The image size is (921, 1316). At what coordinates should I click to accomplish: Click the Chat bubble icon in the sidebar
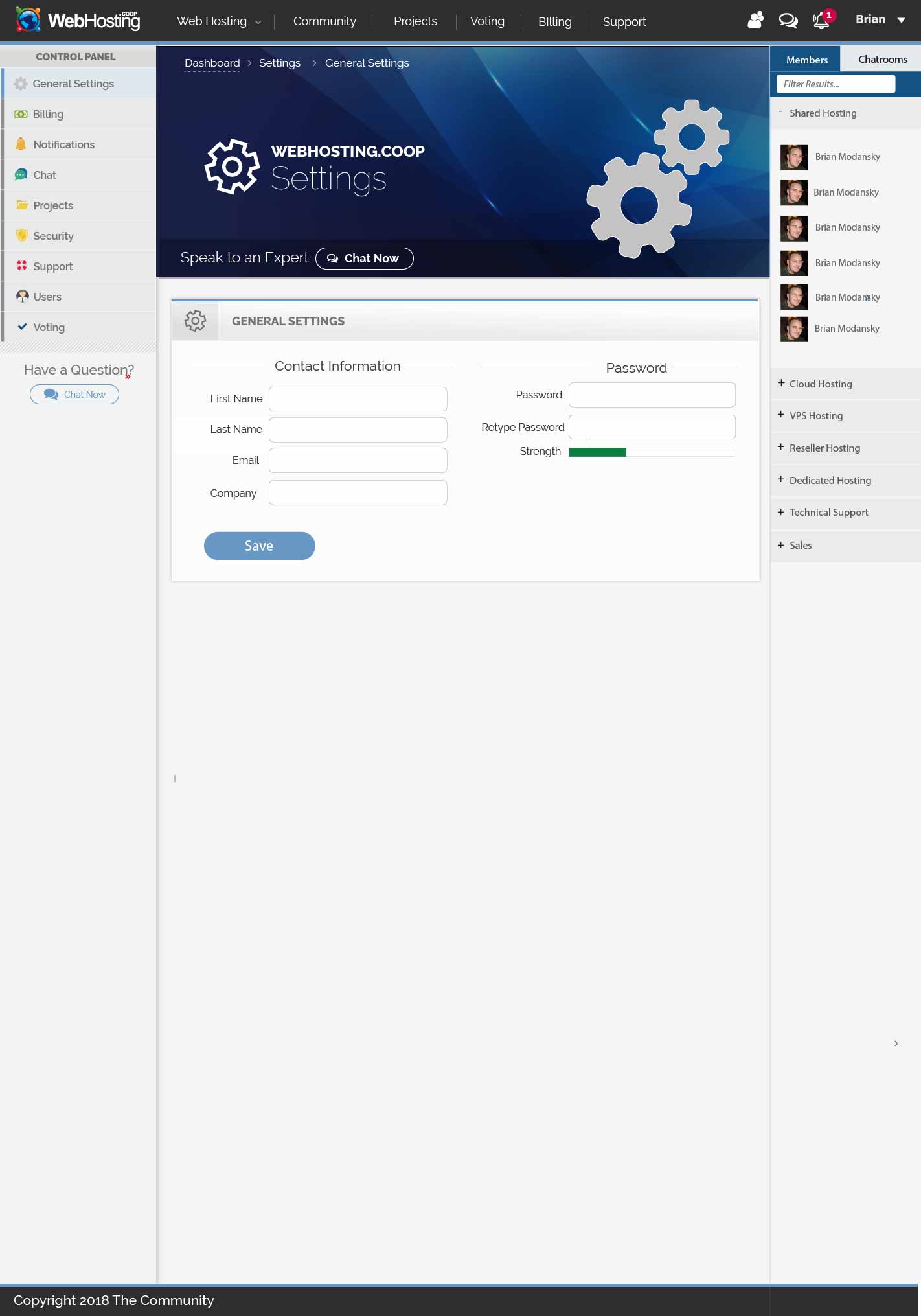tap(21, 174)
